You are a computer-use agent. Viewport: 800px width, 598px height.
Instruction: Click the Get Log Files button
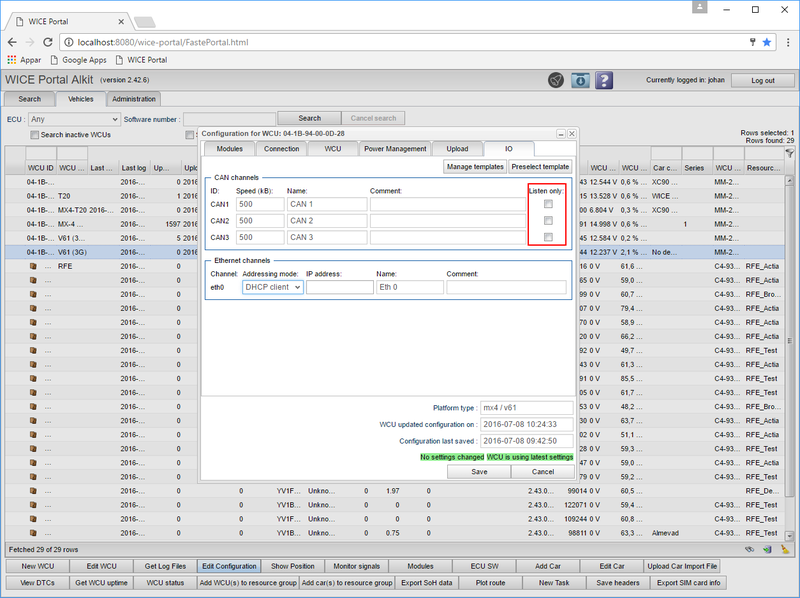click(x=165, y=566)
